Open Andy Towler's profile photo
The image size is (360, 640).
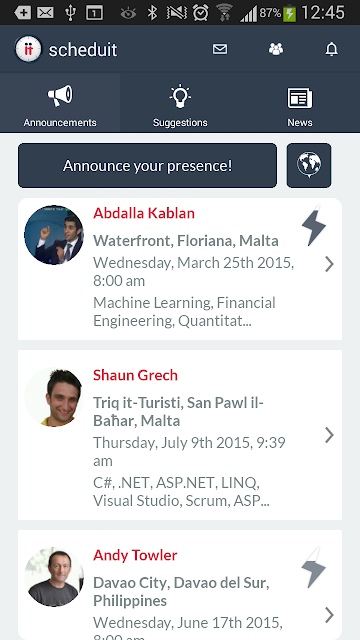point(54,577)
